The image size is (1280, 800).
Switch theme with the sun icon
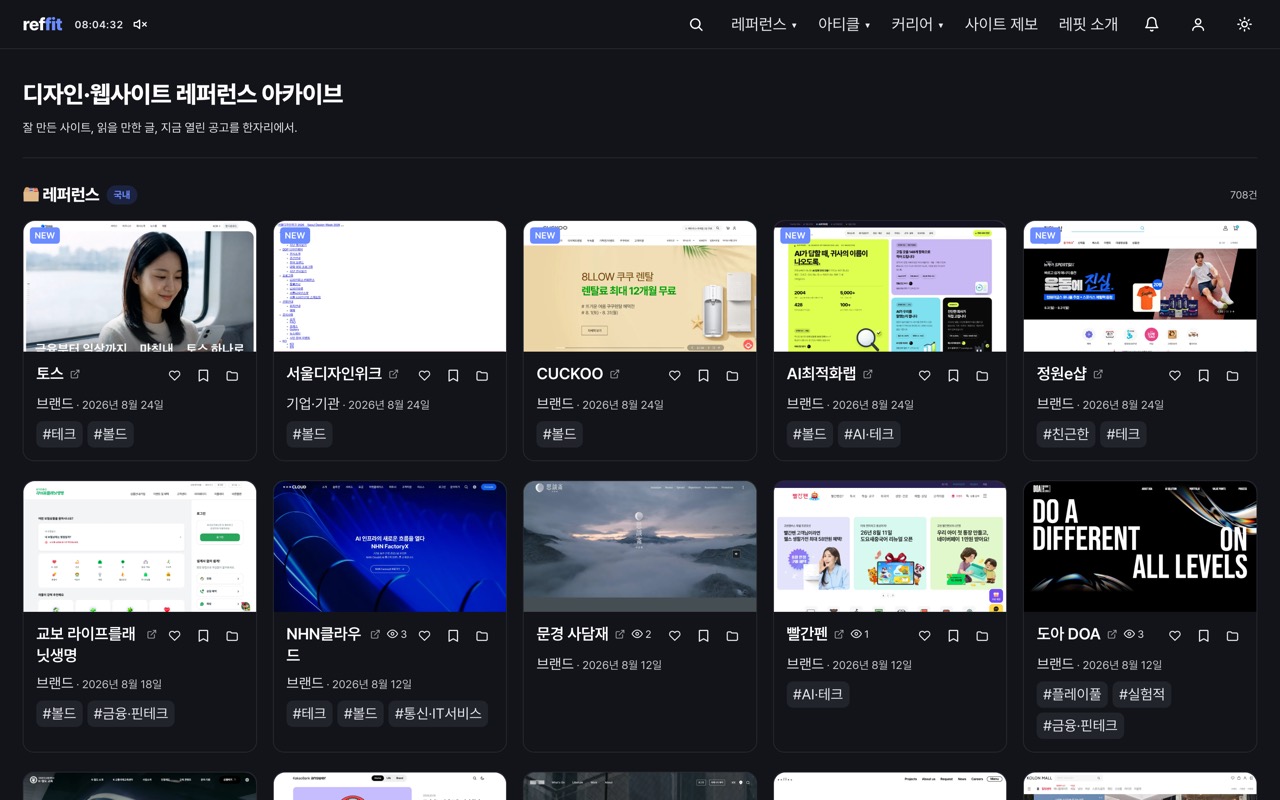click(x=1244, y=24)
